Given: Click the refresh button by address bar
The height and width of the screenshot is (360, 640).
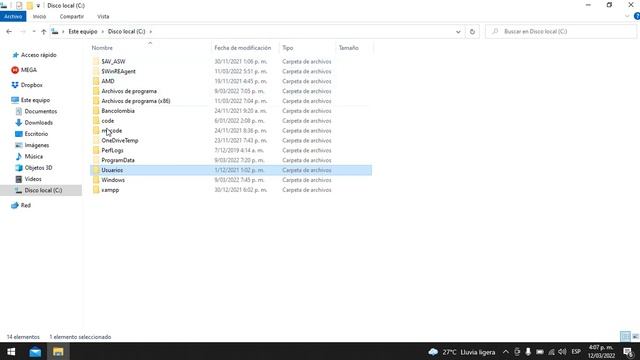Looking at the screenshot, I should click(472, 31).
